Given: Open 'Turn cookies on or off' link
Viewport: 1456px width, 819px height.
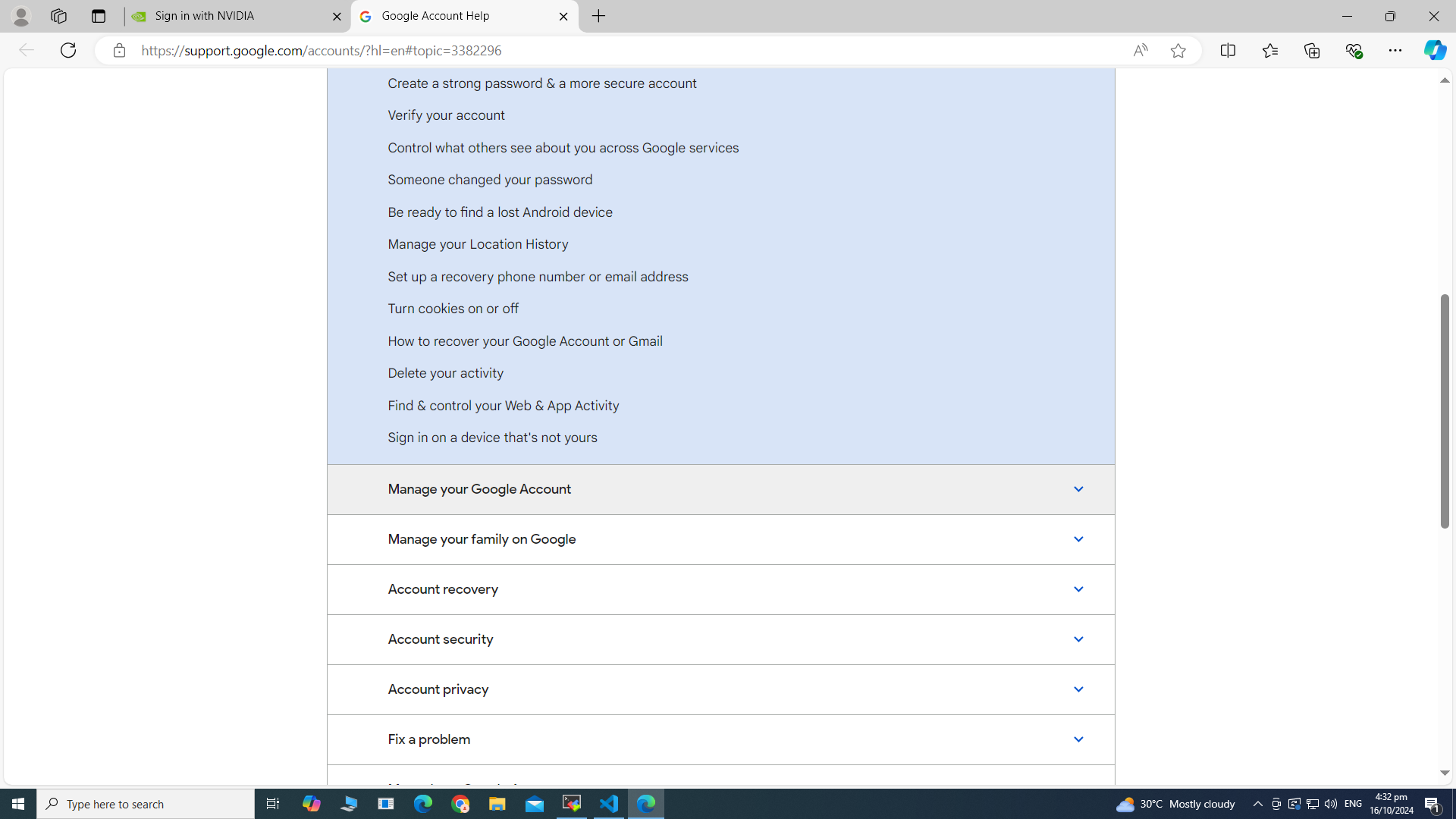Looking at the screenshot, I should [453, 309].
